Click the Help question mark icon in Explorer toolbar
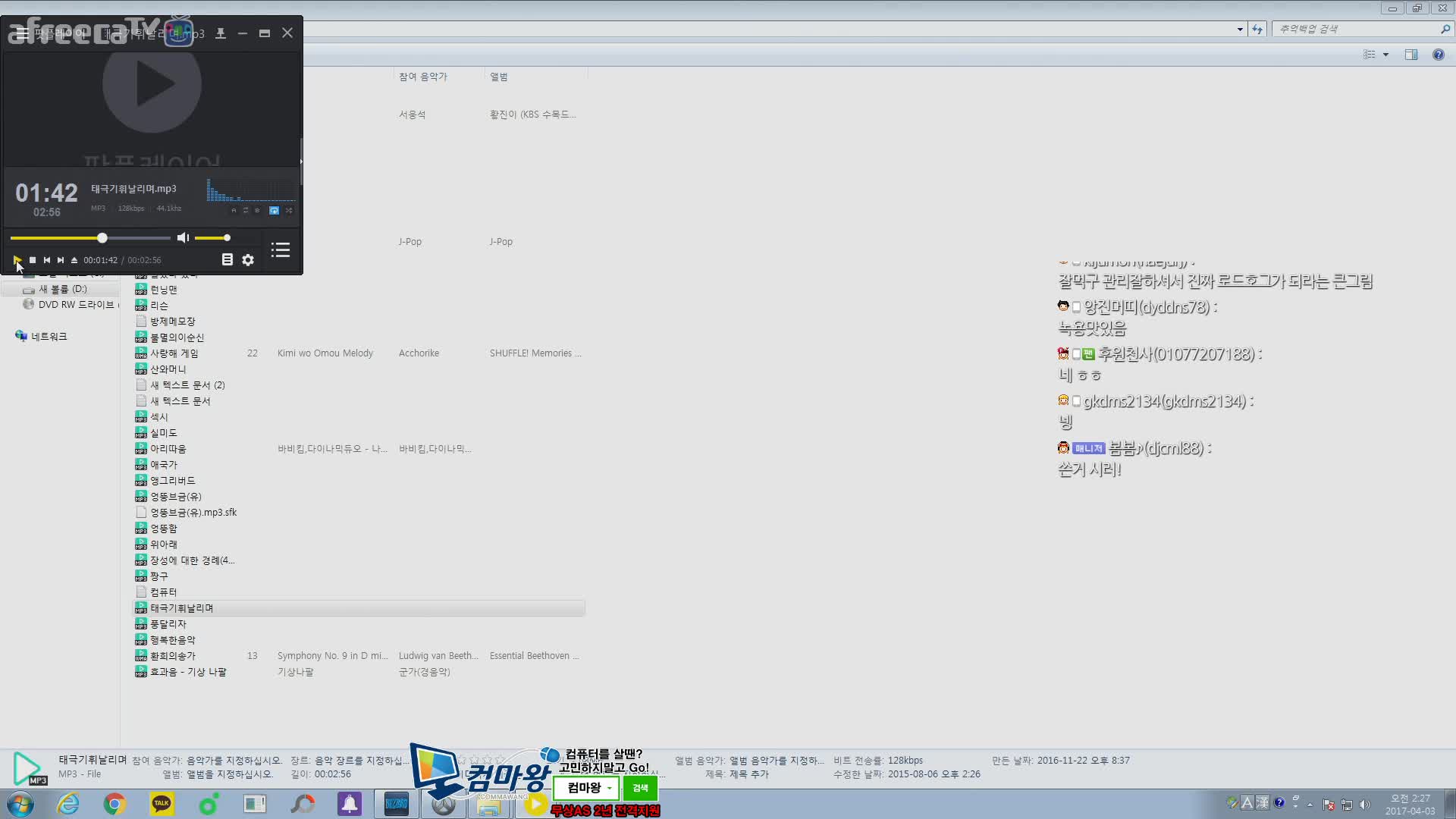1456x819 pixels. coord(1439,54)
